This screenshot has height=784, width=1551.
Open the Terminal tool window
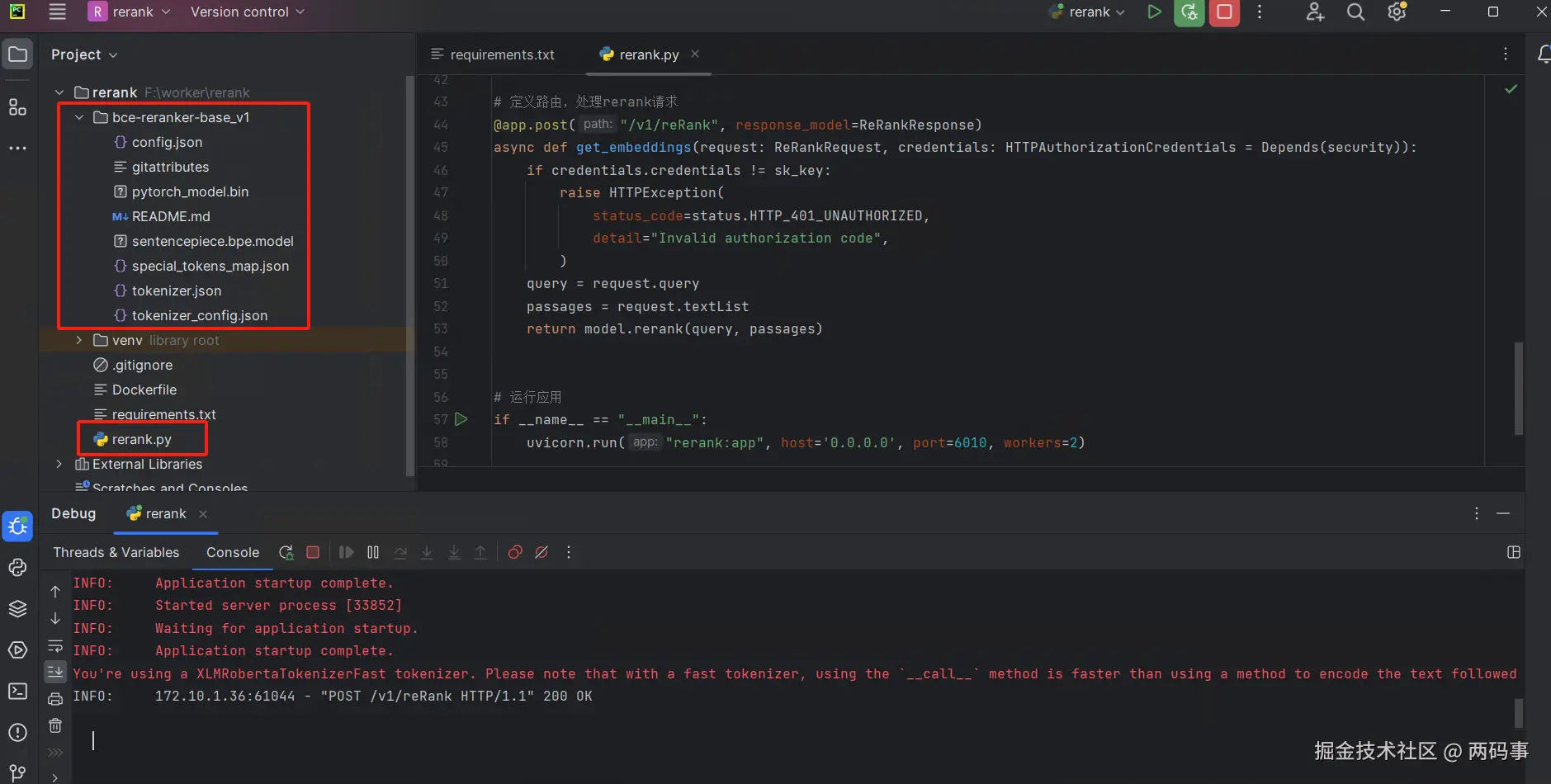coord(17,692)
